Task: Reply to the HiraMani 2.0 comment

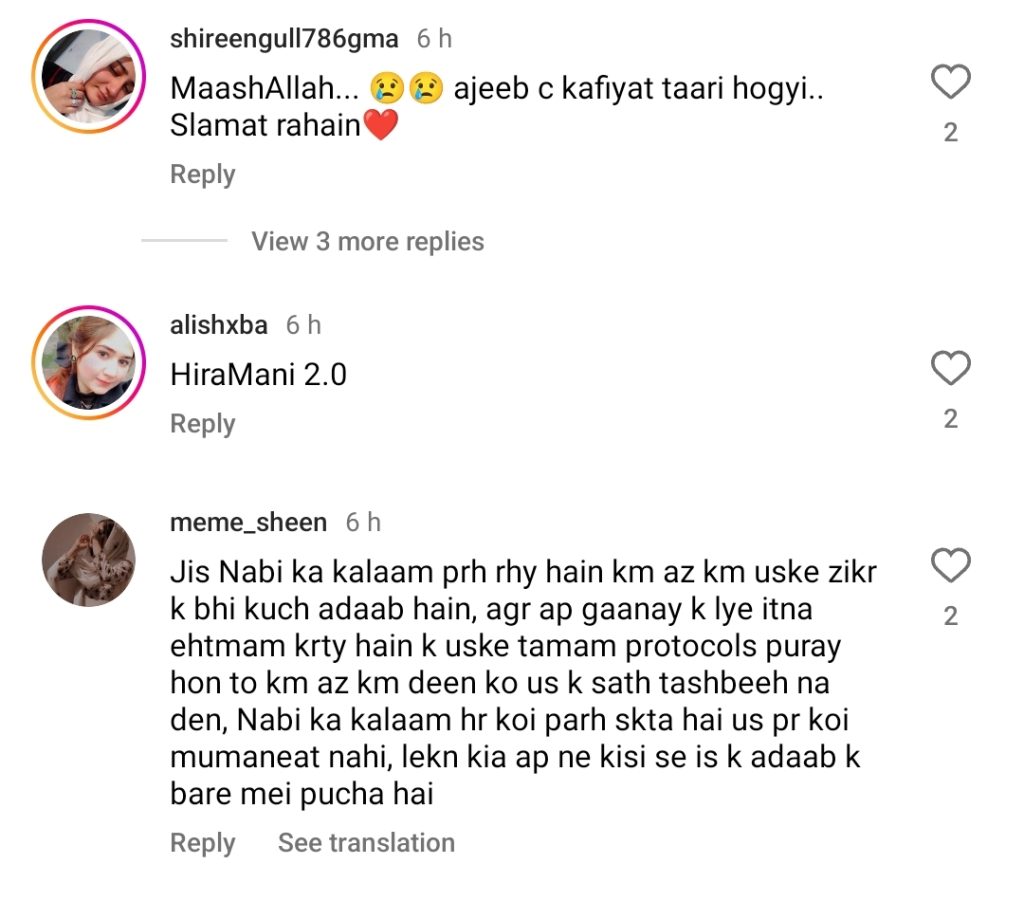Action: click(202, 424)
